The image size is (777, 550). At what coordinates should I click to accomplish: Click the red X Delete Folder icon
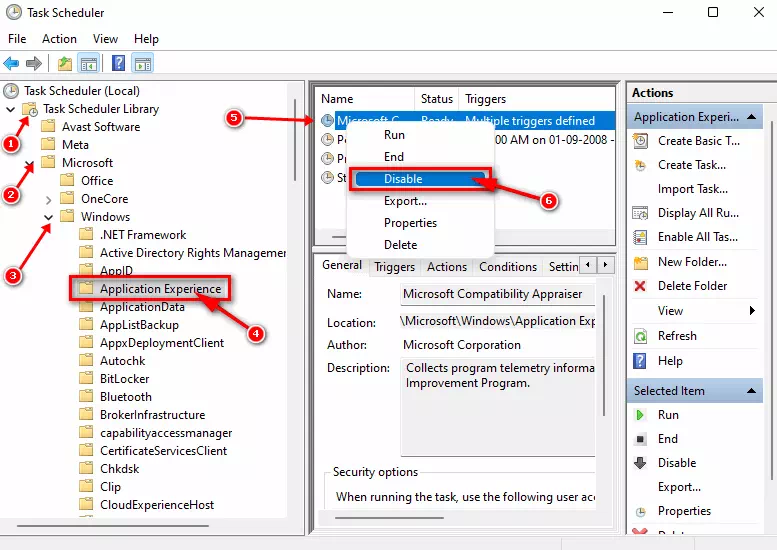640,286
